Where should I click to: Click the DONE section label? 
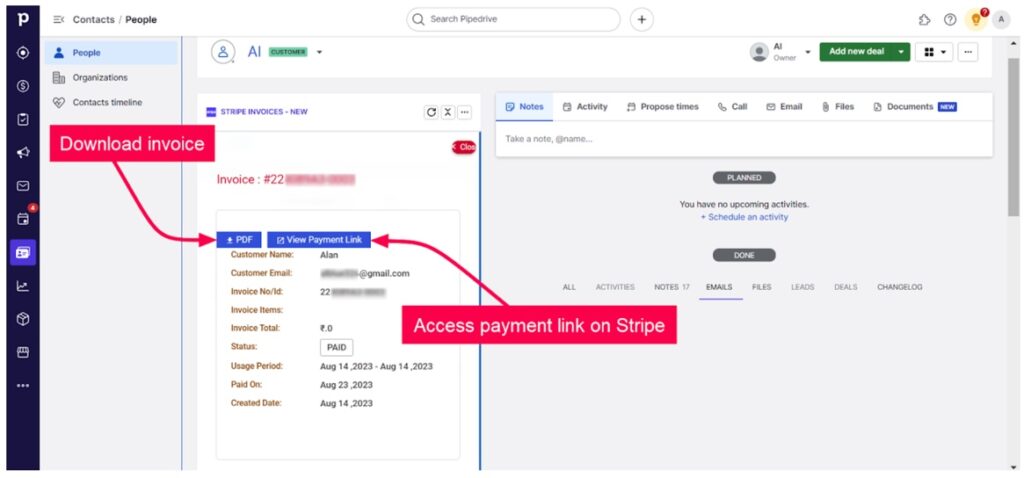coord(744,255)
